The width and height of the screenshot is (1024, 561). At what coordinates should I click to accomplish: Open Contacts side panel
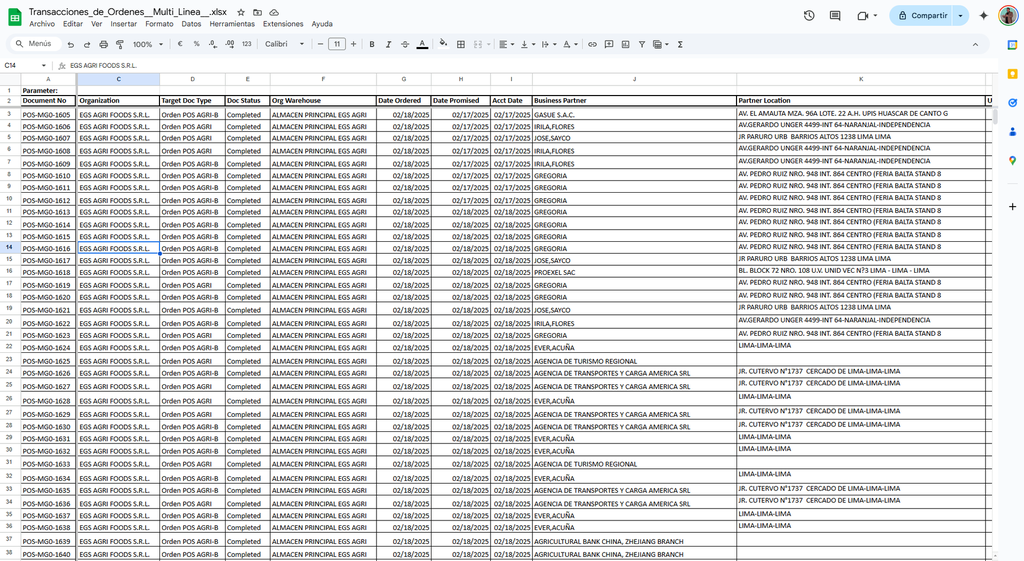tap(1012, 131)
